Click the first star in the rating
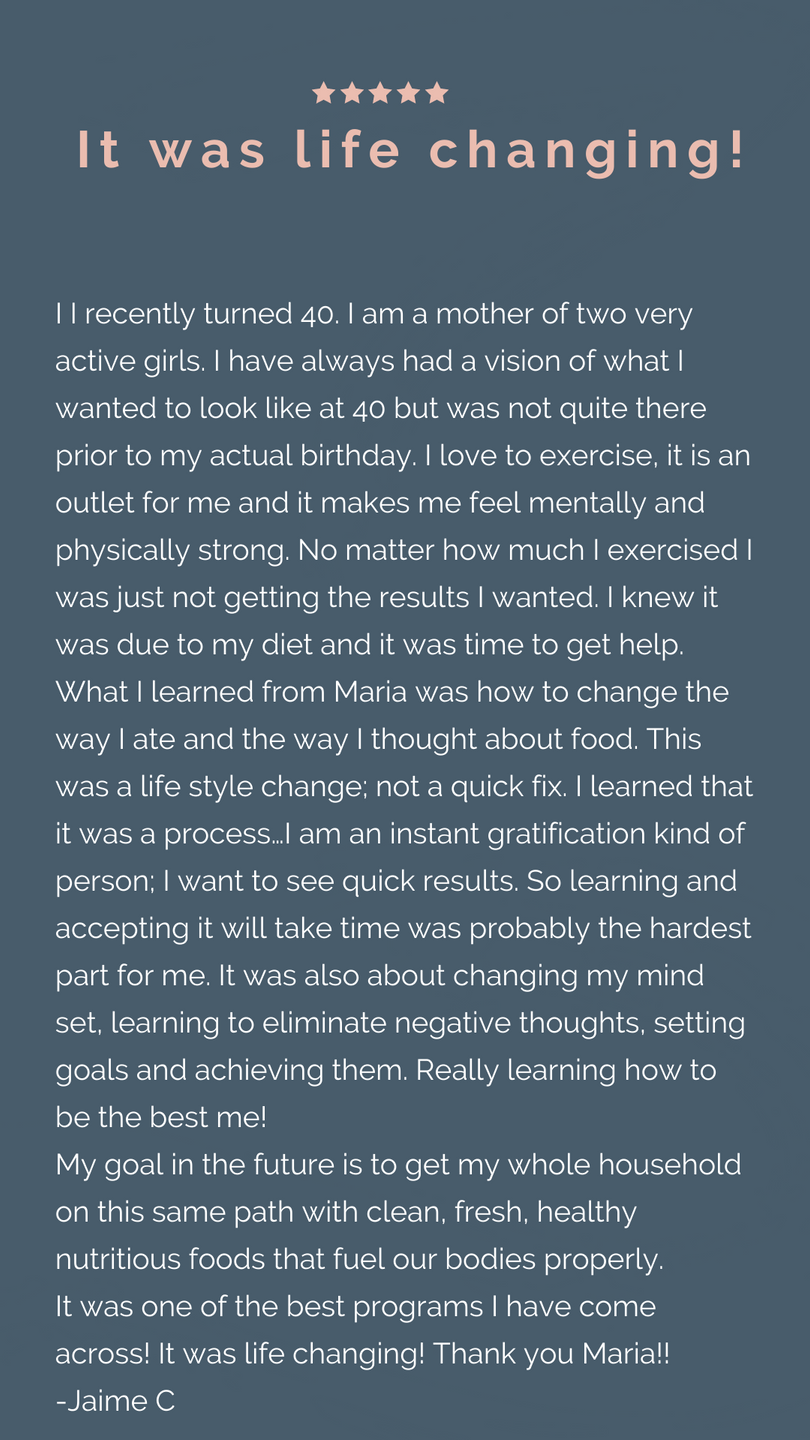 pyautogui.click(x=323, y=93)
